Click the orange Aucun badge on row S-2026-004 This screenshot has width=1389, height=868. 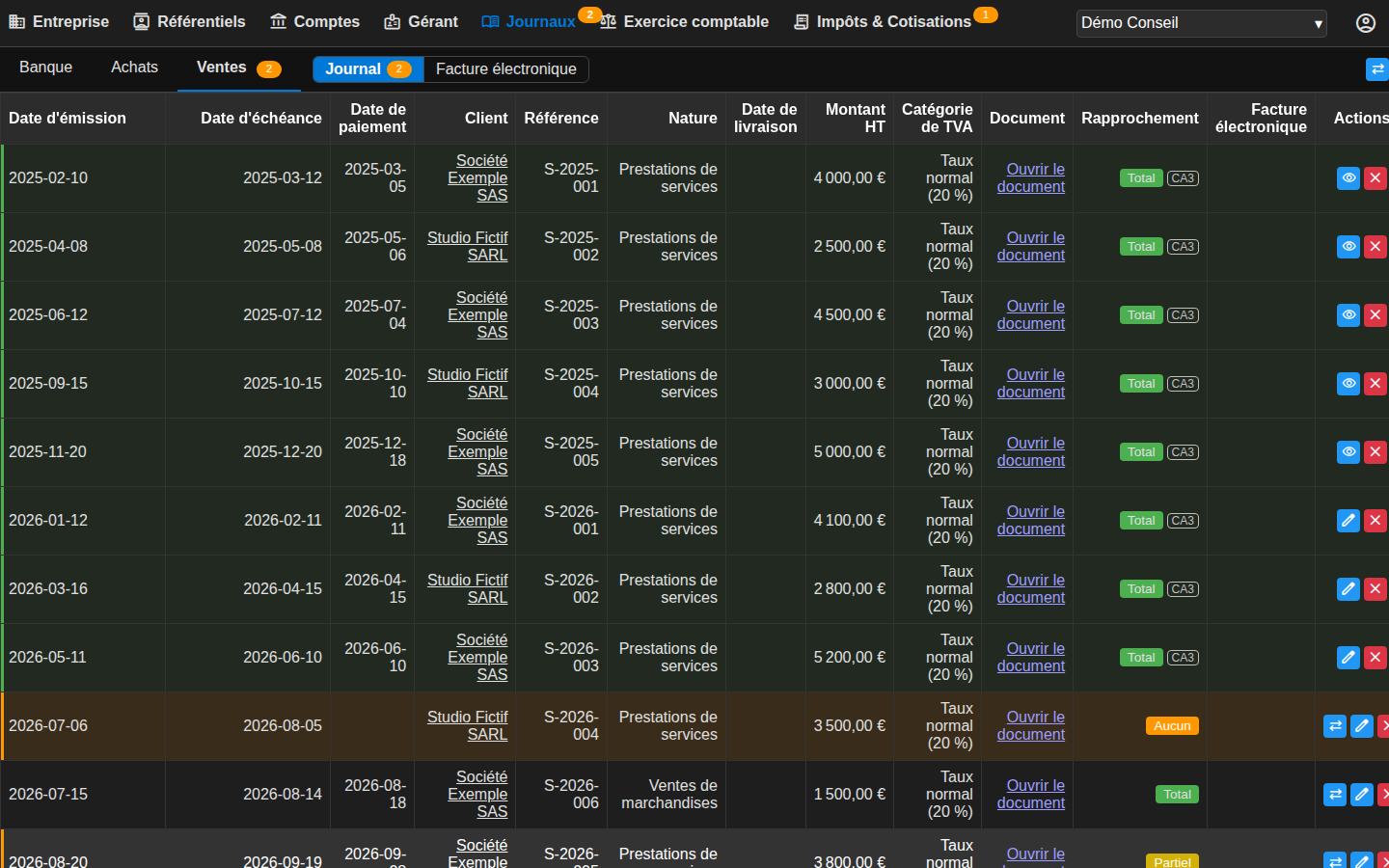point(1172,726)
